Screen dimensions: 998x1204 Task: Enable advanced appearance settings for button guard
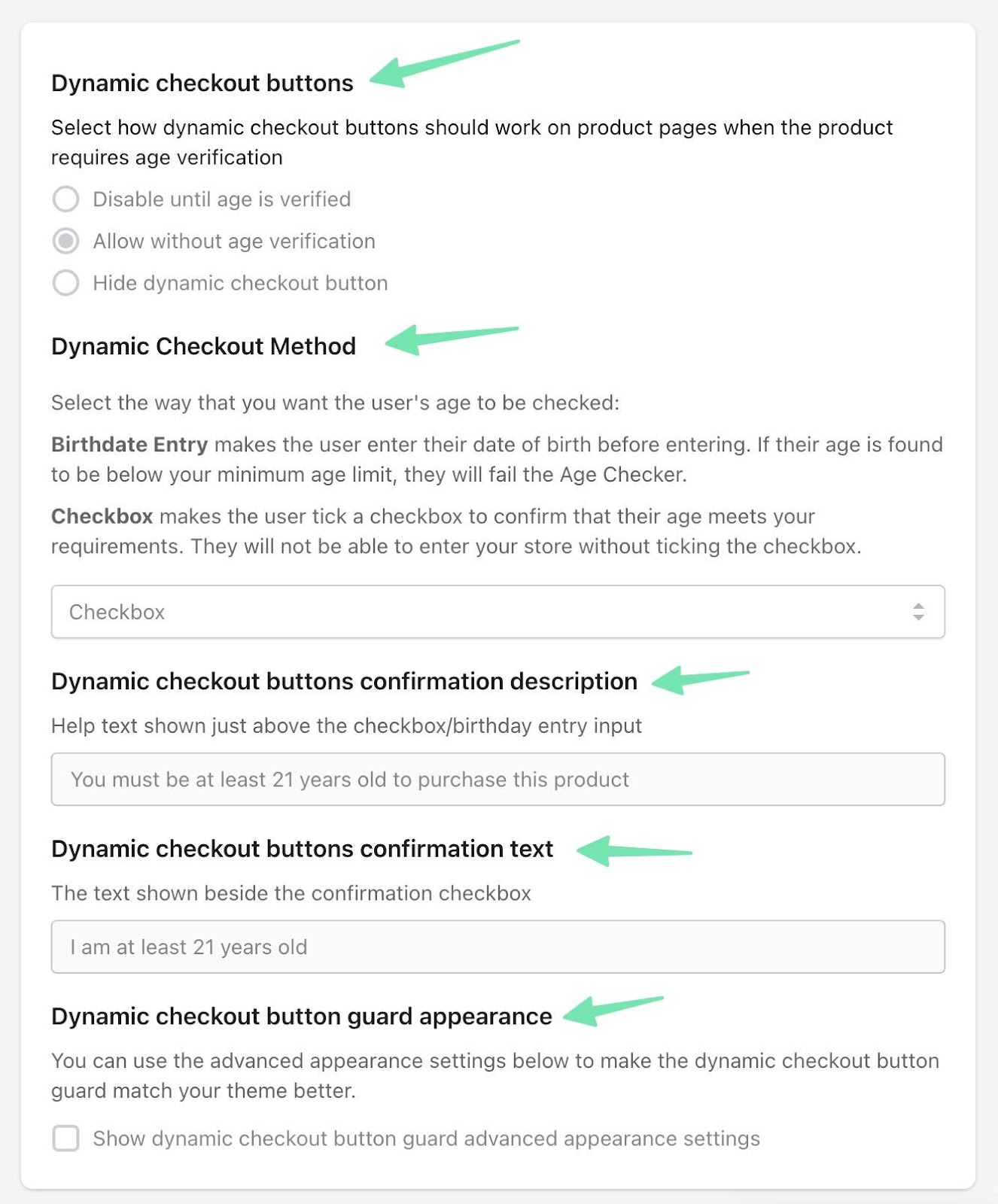coord(65,1139)
